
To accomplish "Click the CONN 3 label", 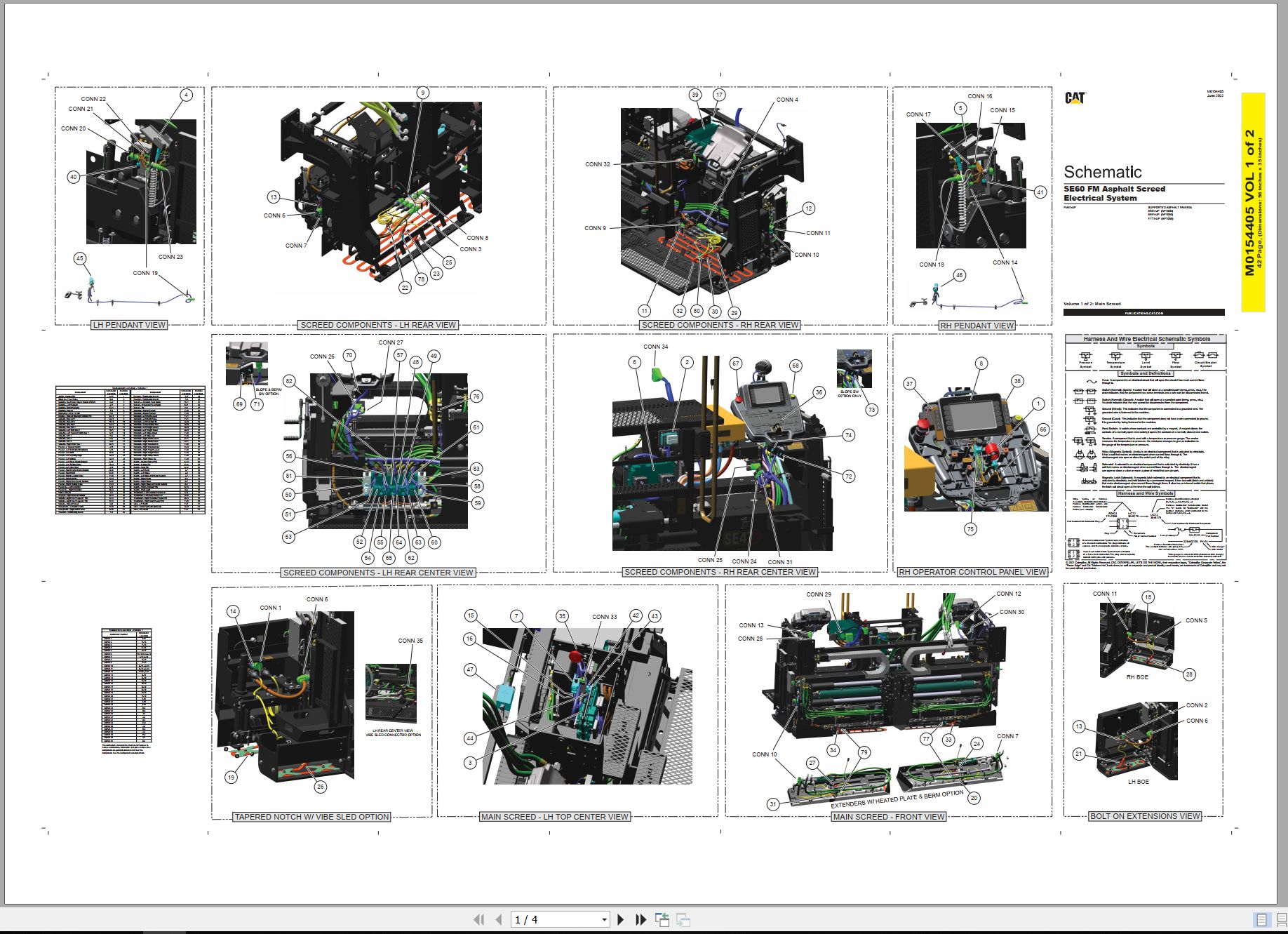I will pos(470,249).
